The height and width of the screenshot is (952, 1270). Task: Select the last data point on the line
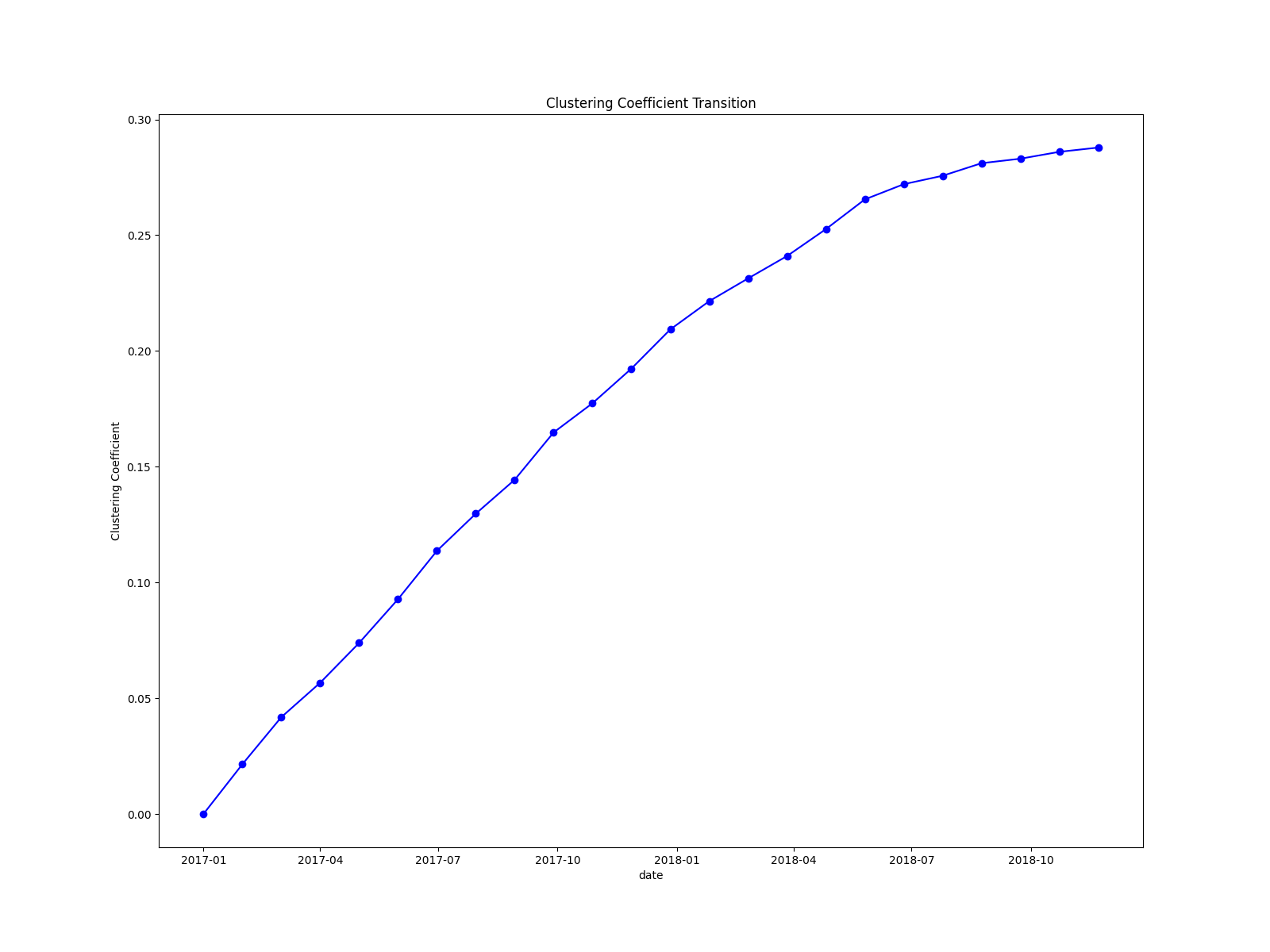[x=1099, y=148]
